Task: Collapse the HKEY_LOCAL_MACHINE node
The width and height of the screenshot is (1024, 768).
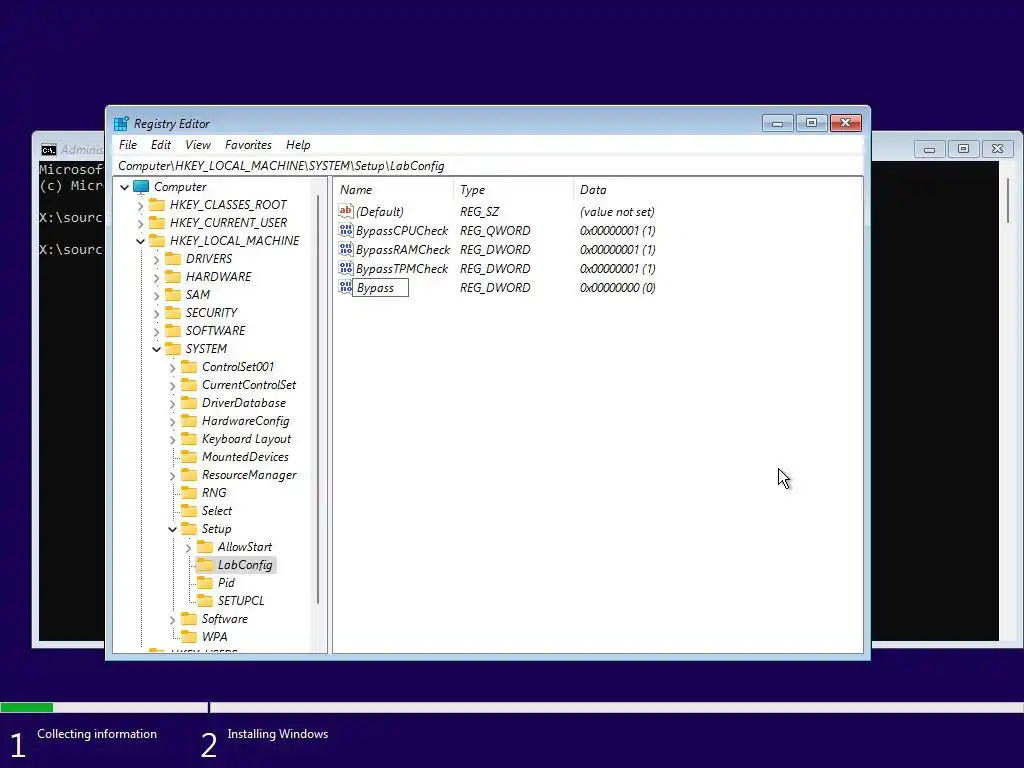Action: point(140,242)
